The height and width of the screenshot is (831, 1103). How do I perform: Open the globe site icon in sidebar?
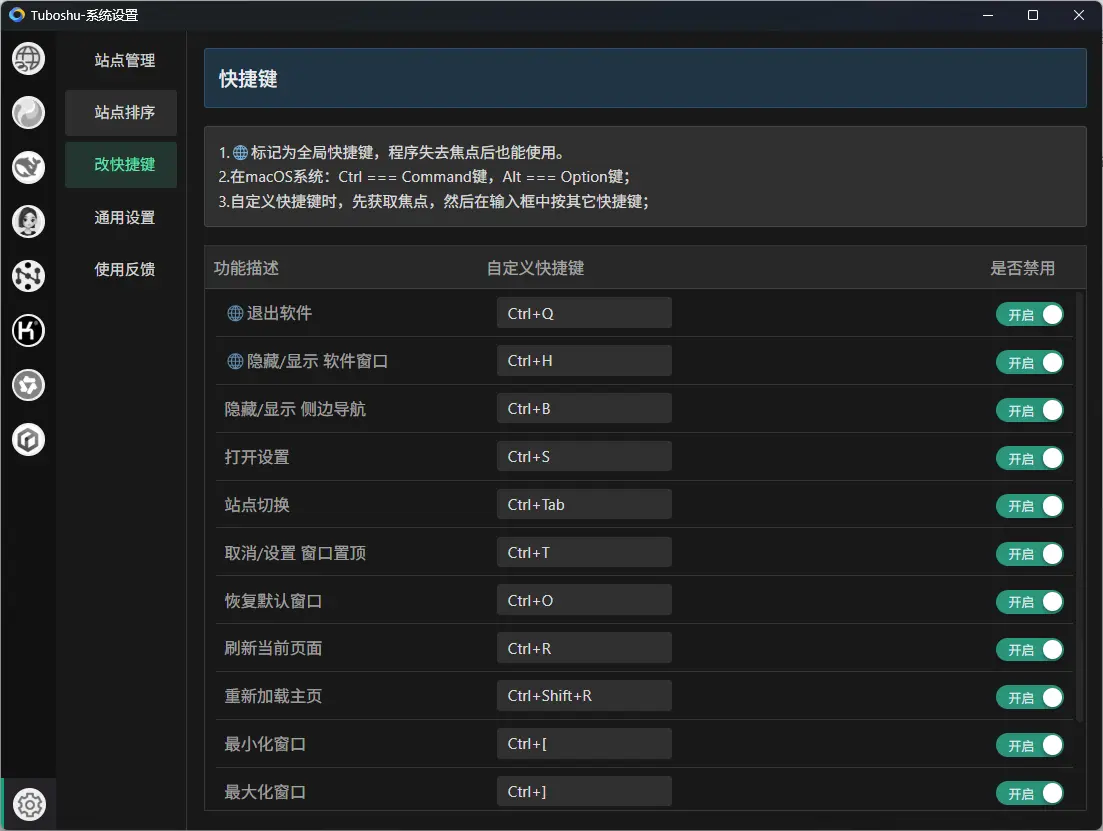[x=28, y=59]
